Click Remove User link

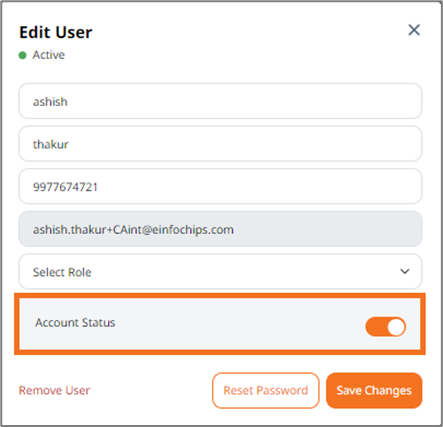[x=54, y=390]
